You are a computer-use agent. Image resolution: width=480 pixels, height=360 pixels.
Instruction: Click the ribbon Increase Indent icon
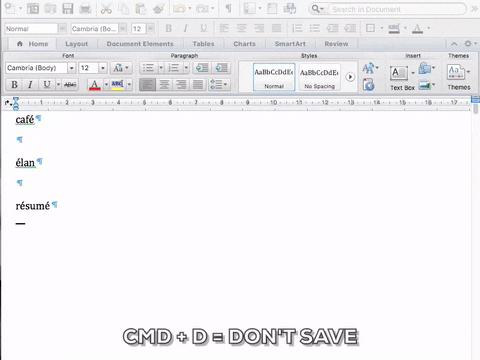221,68
